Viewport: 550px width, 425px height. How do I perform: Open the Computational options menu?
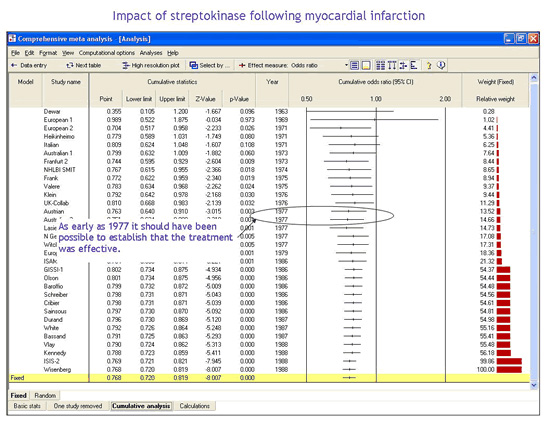(x=107, y=53)
